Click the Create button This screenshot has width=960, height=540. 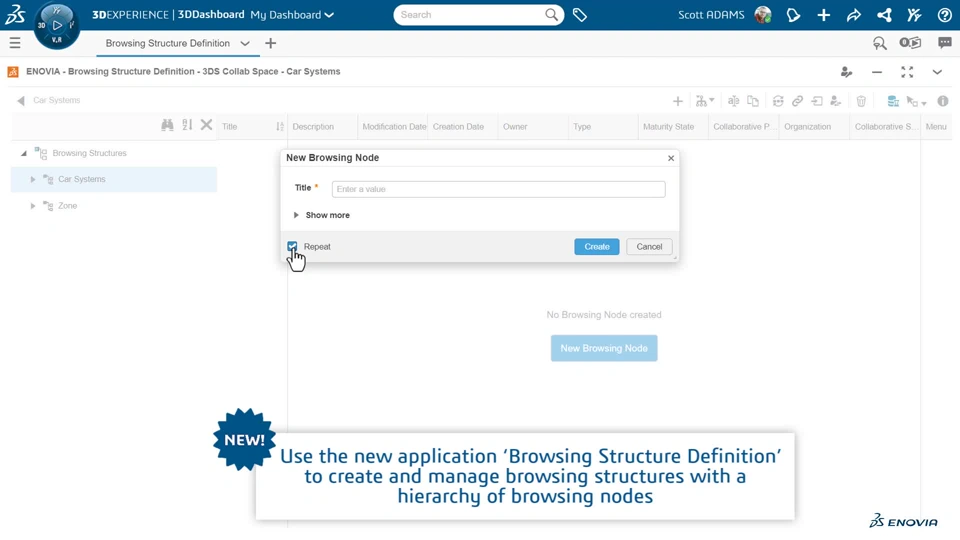pyautogui.click(x=597, y=247)
